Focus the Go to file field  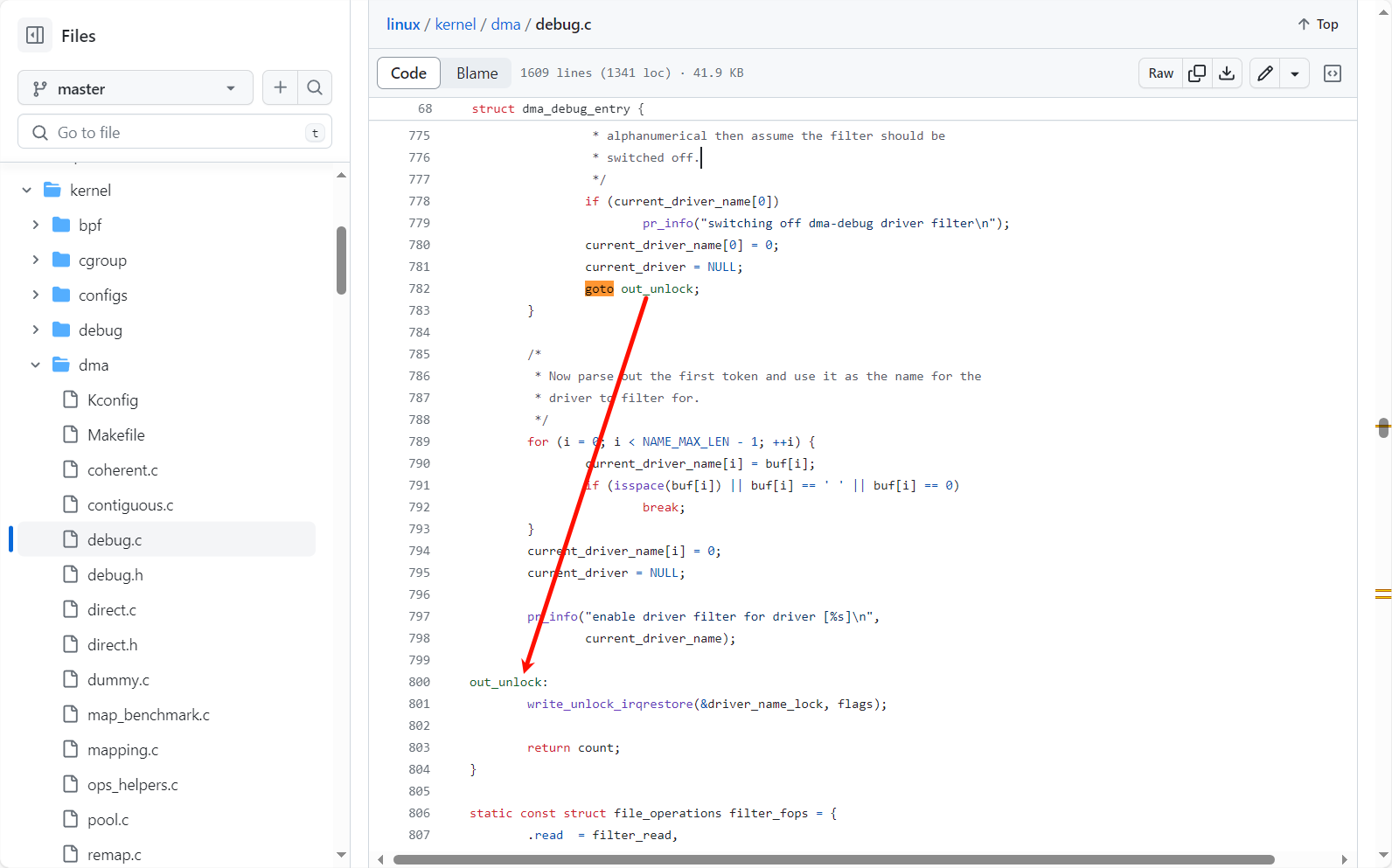pos(175,132)
